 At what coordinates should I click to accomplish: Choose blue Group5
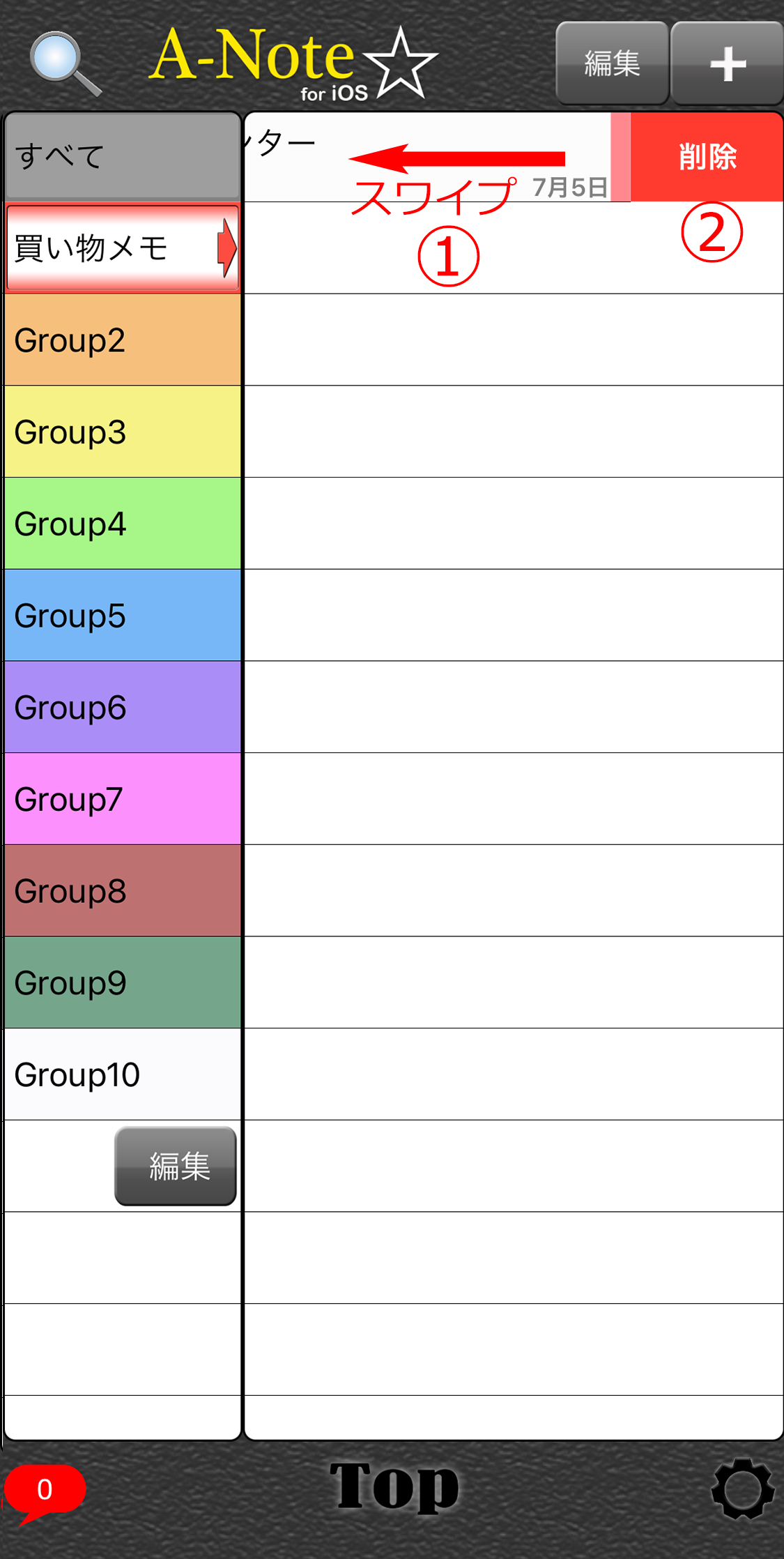coord(123,616)
